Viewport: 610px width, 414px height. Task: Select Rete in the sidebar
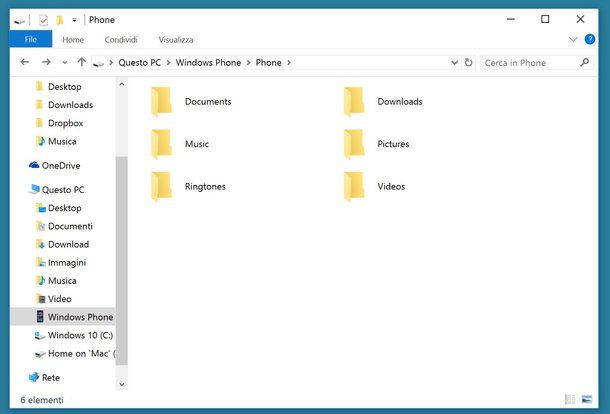click(51, 378)
